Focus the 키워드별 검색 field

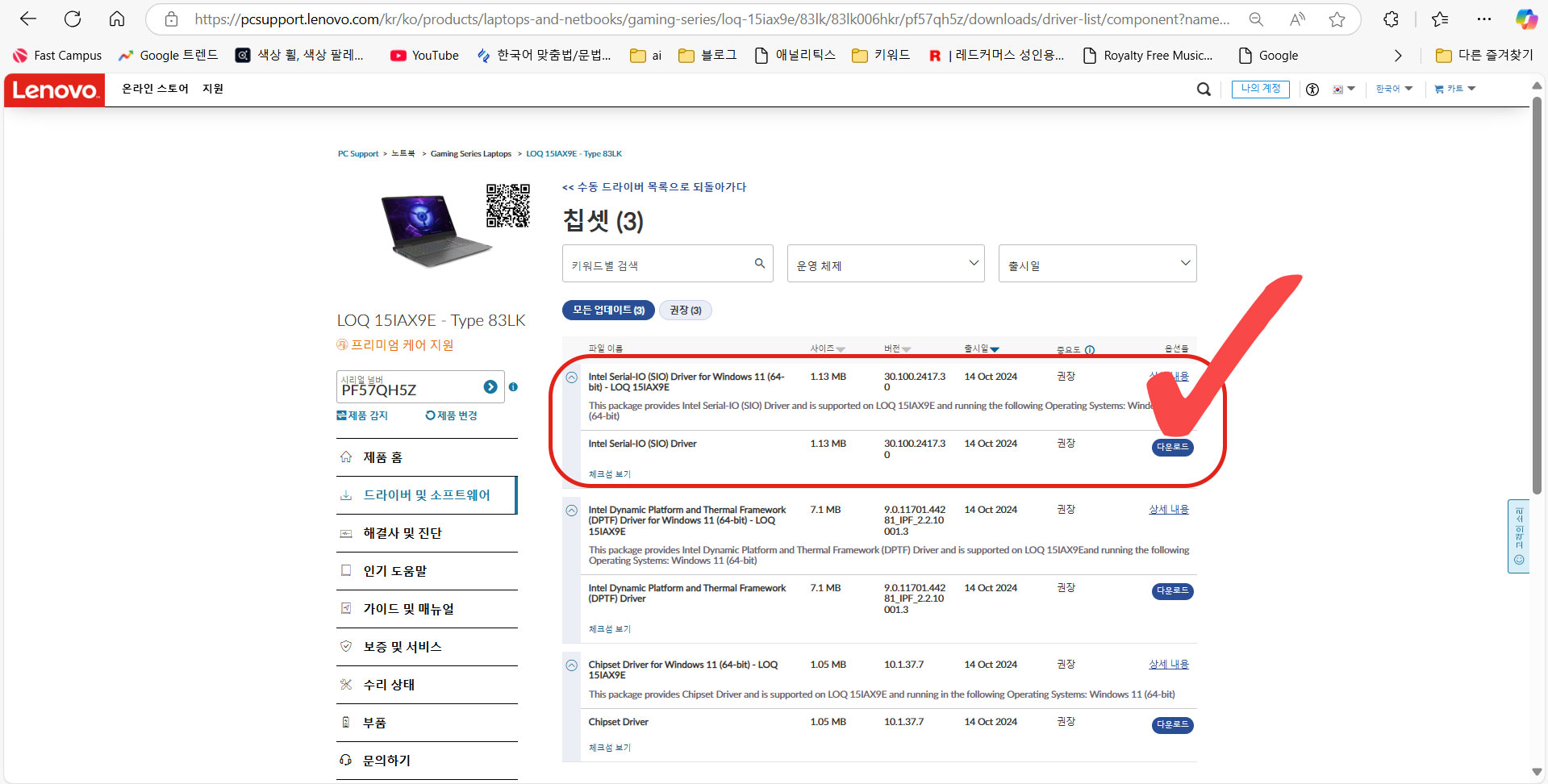(667, 264)
